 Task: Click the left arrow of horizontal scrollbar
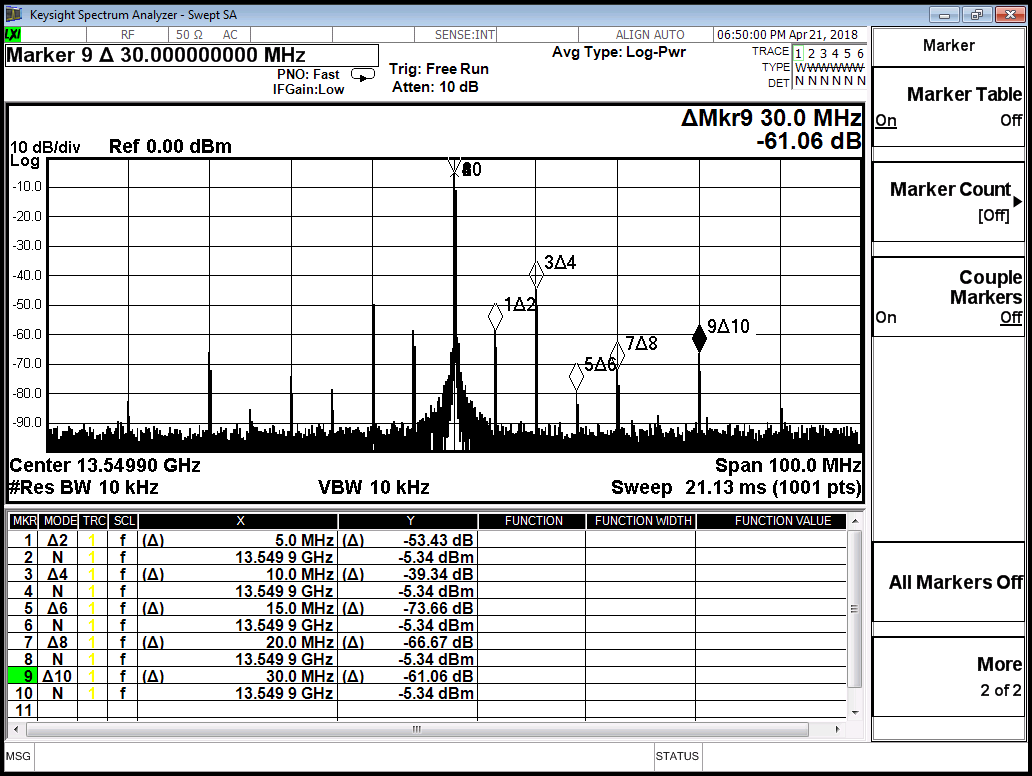pyautogui.click(x=16, y=729)
